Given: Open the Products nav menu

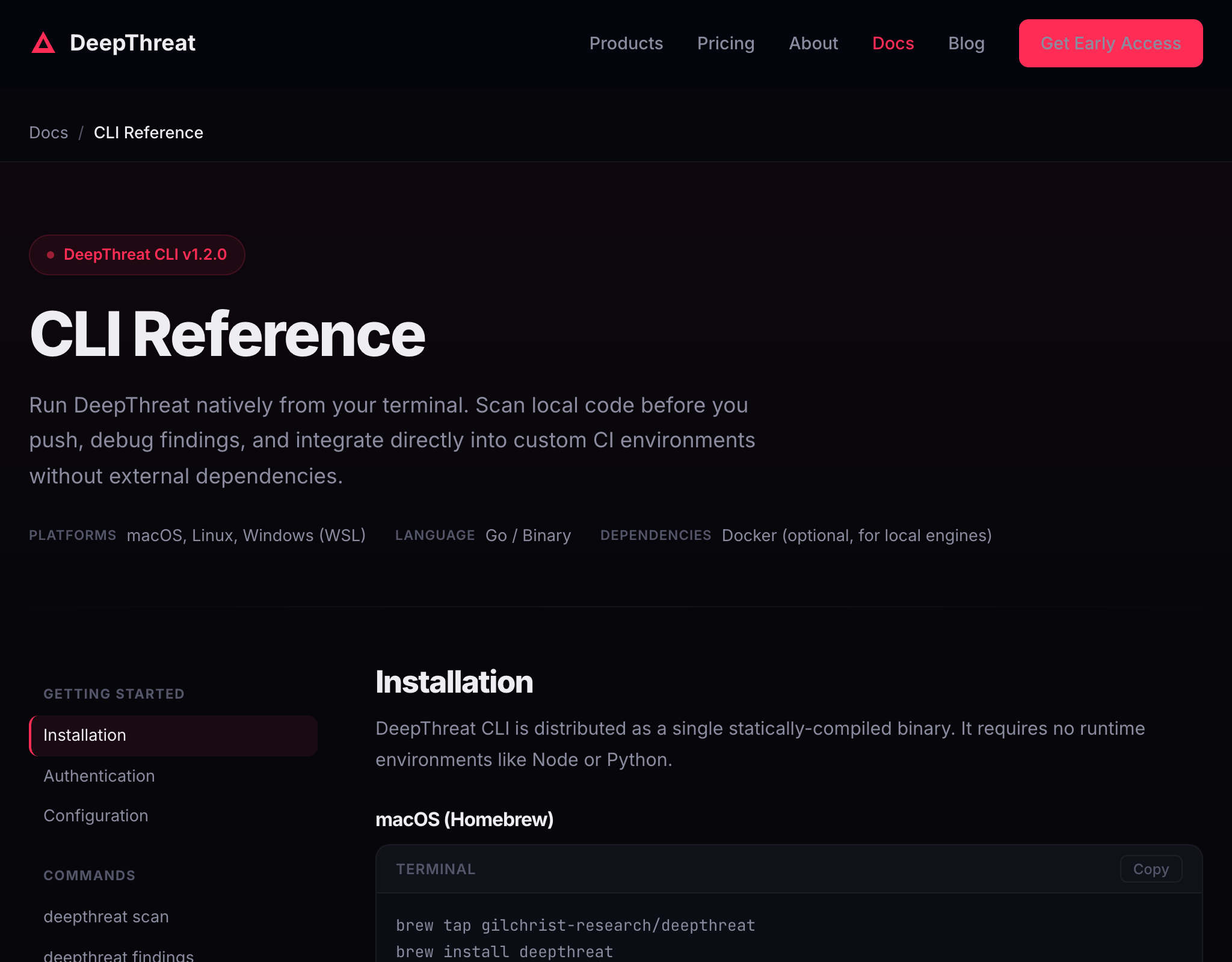Looking at the screenshot, I should (x=626, y=43).
